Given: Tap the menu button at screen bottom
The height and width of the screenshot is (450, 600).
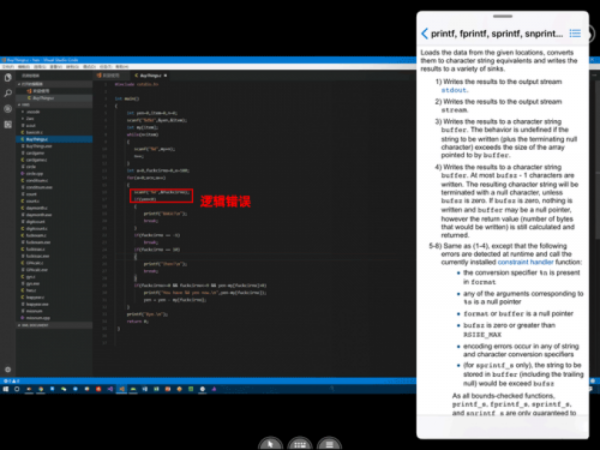Looking at the screenshot, I should 329,444.
